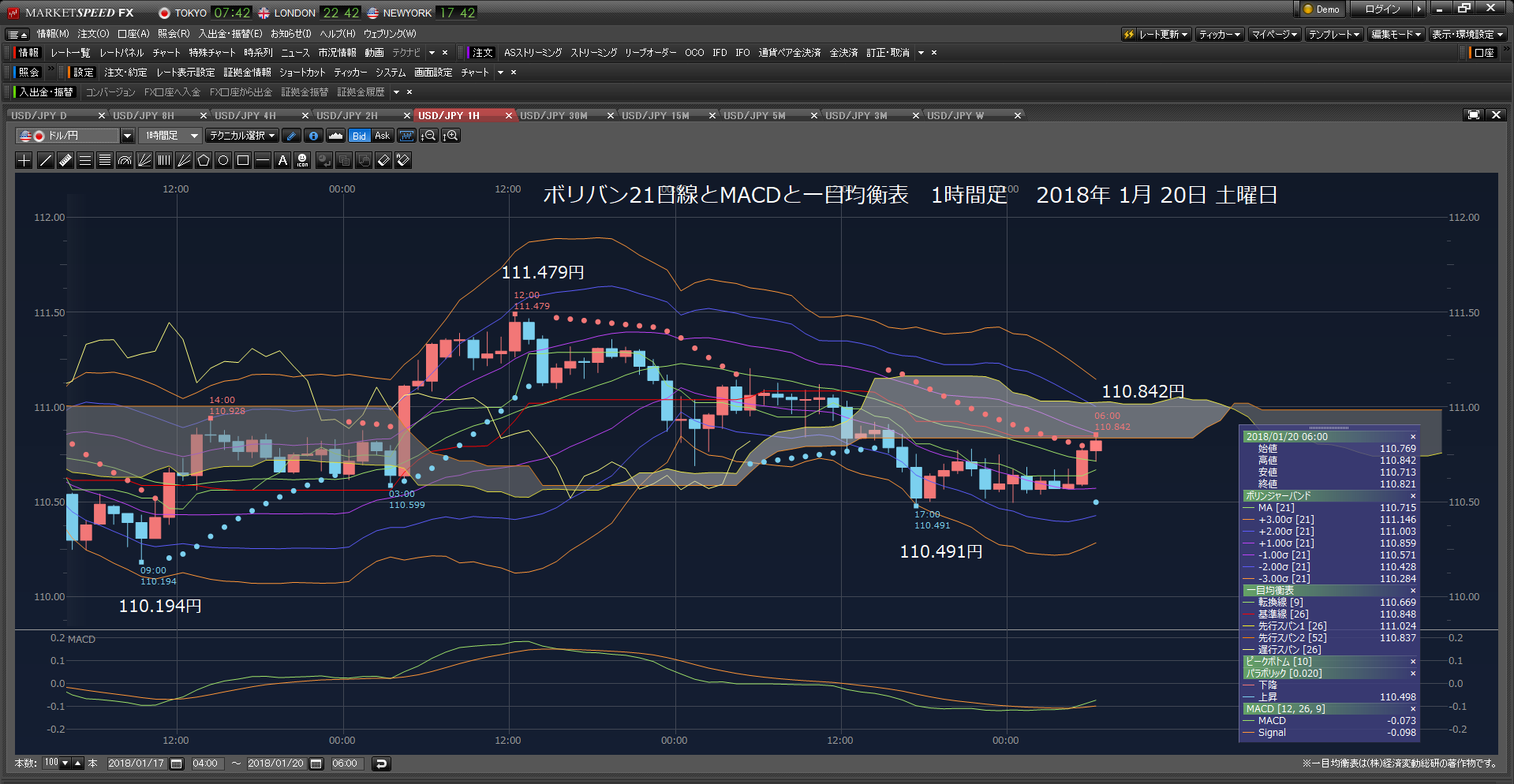Screen dimensions: 1514x784
Task: Click the reset arrow beside date range
Action: tap(381, 763)
